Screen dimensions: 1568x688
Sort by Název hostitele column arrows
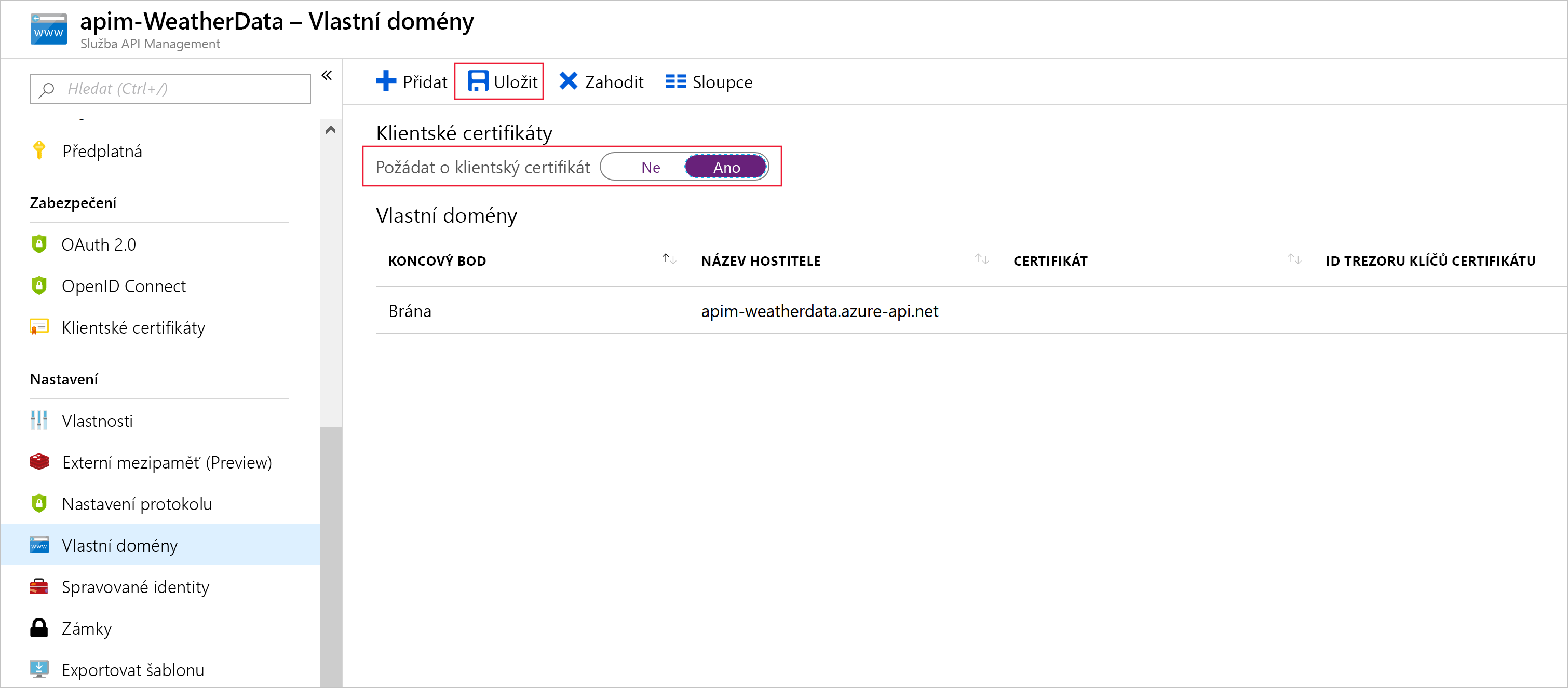[981, 260]
